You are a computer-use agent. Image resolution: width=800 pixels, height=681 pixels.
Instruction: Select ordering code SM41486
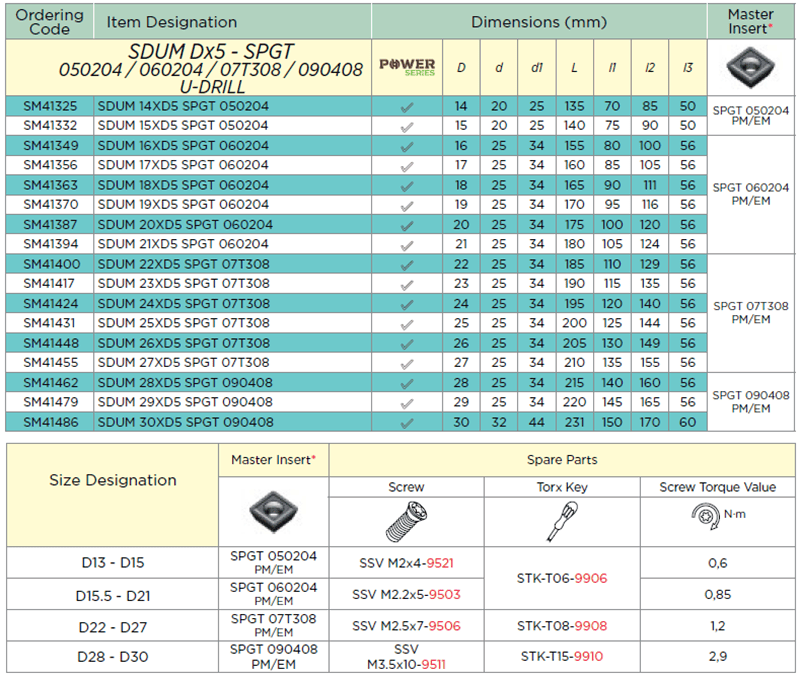point(51,422)
